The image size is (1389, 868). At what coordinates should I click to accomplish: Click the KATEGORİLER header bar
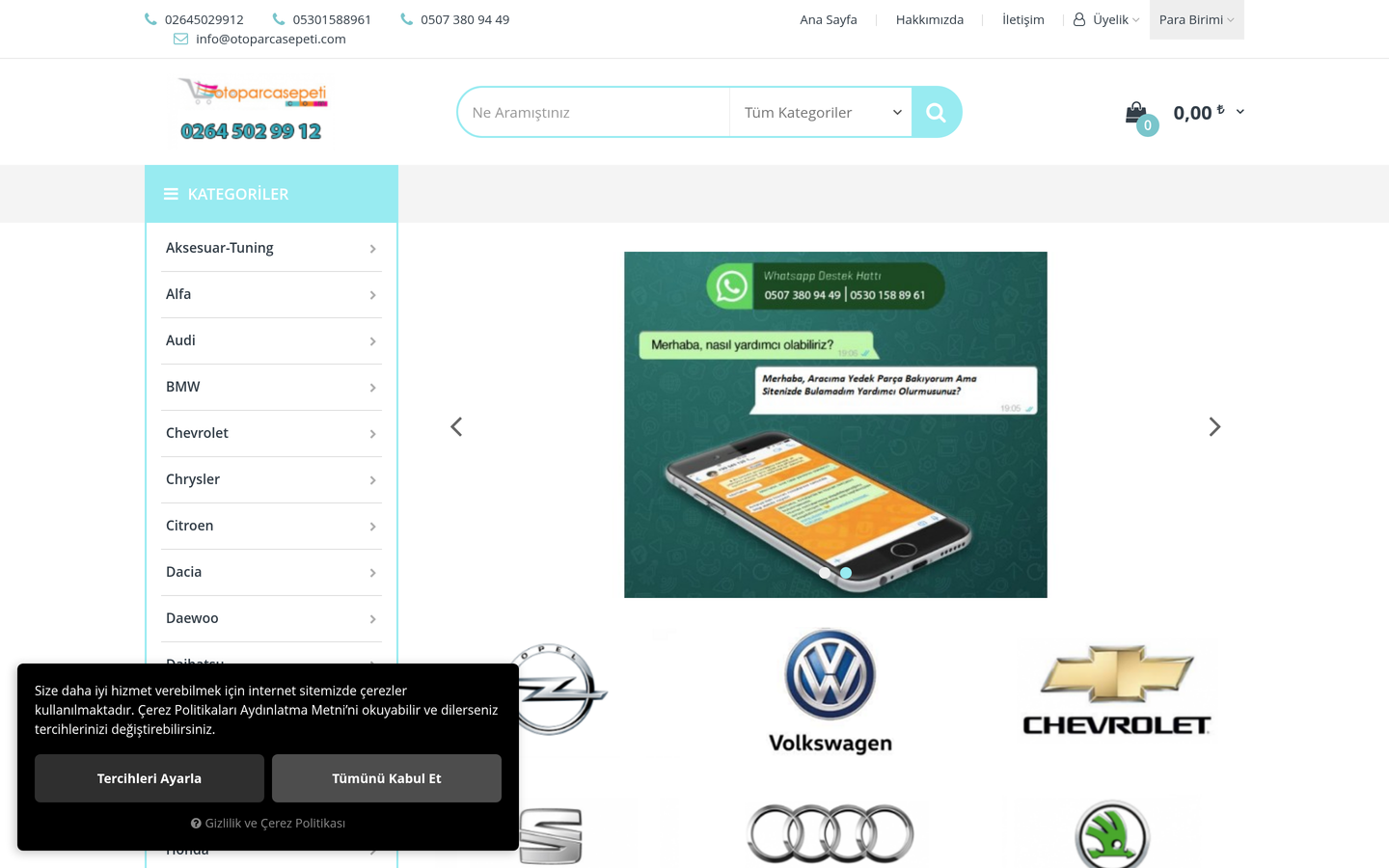271,194
